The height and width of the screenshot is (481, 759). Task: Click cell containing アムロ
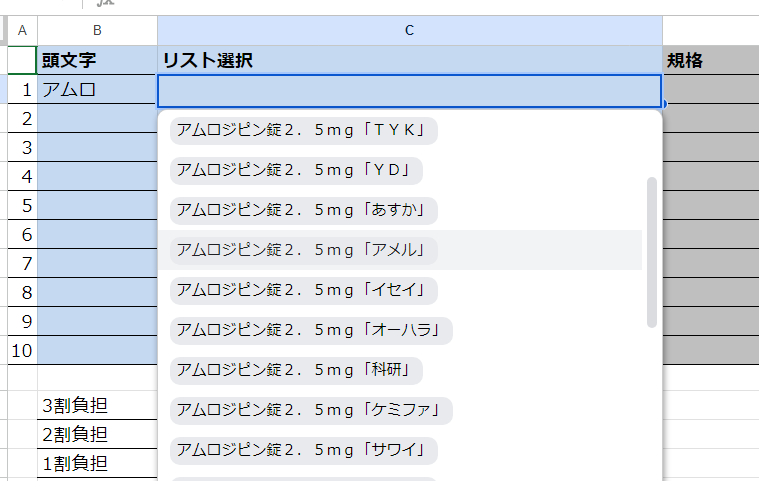coord(97,90)
